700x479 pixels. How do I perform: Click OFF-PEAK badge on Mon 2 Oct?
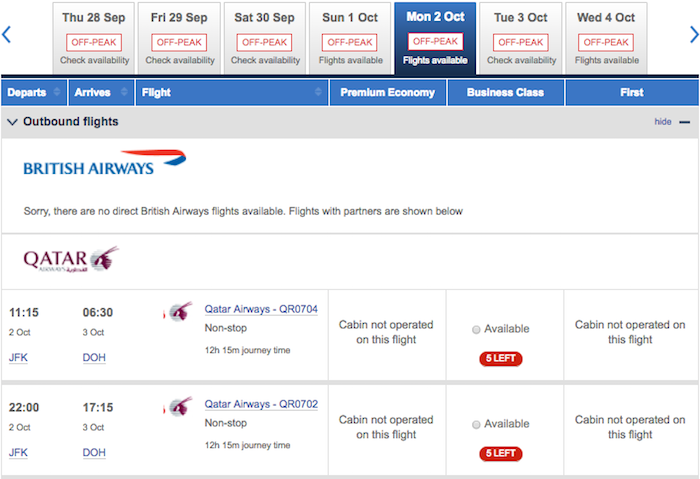tap(435, 42)
